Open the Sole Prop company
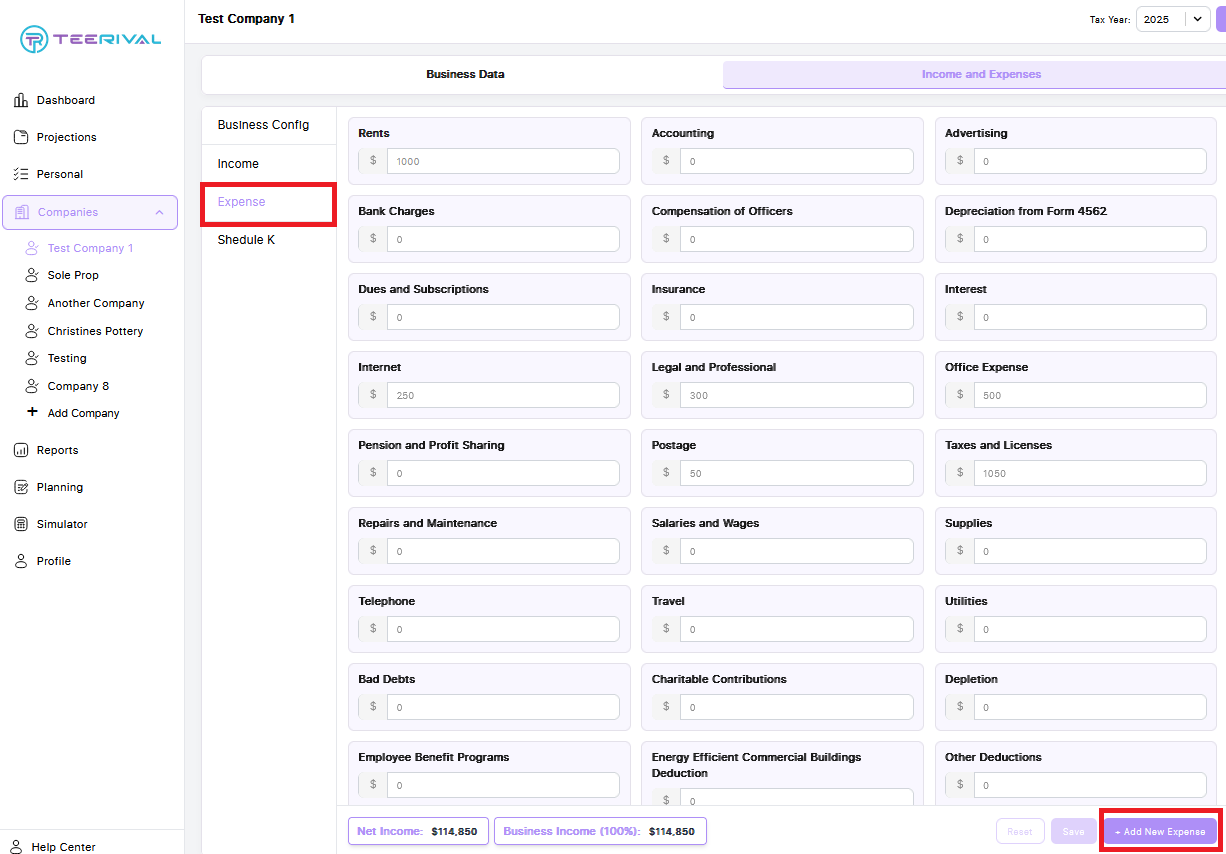The image size is (1226, 854). click(x=73, y=275)
